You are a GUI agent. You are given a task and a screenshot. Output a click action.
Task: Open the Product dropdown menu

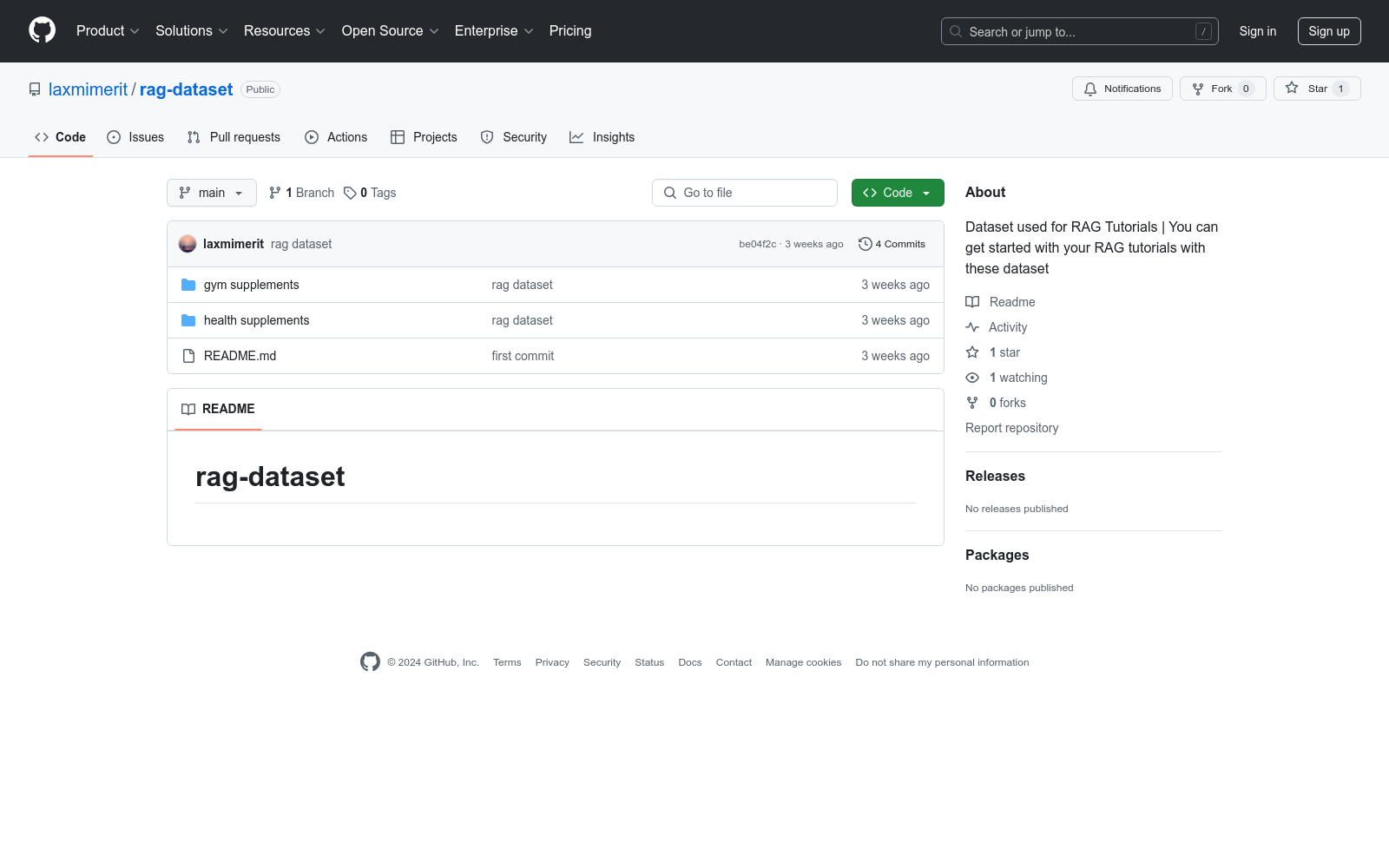(x=108, y=30)
